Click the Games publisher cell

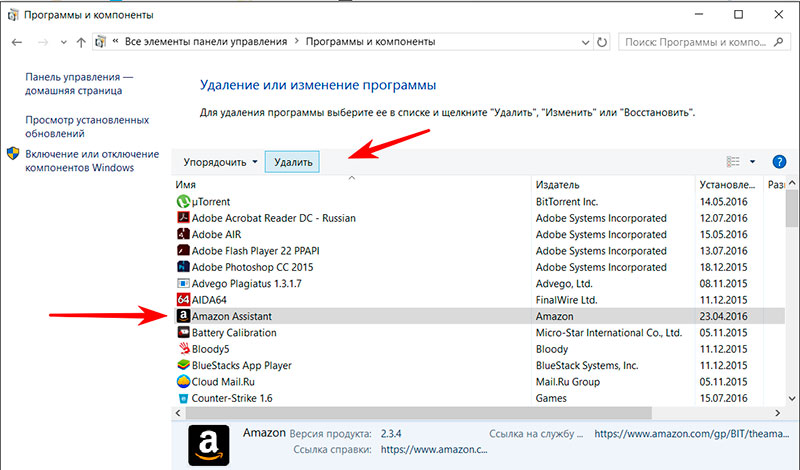click(551, 398)
